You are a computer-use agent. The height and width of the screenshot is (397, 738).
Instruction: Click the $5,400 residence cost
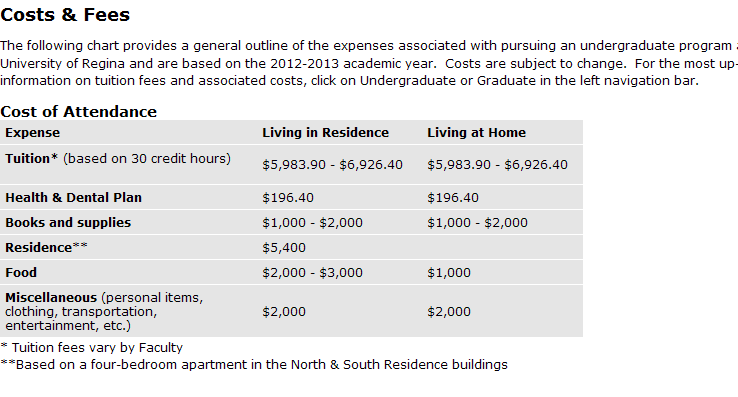click(284, 248)
